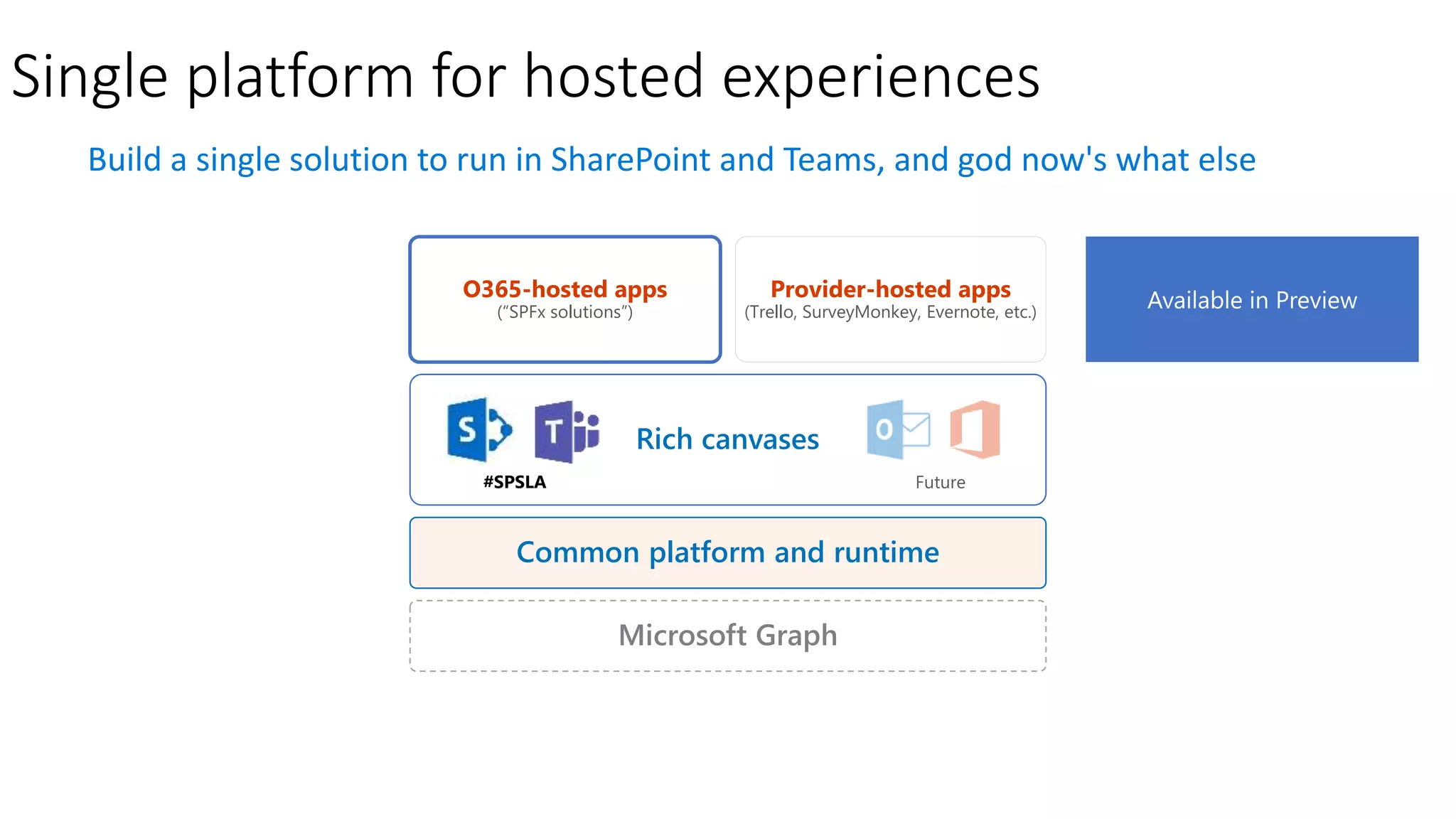Click the "SPFx solutions" caption text
This screenshot has width=1456, height=819.
[x=564, y=312]
